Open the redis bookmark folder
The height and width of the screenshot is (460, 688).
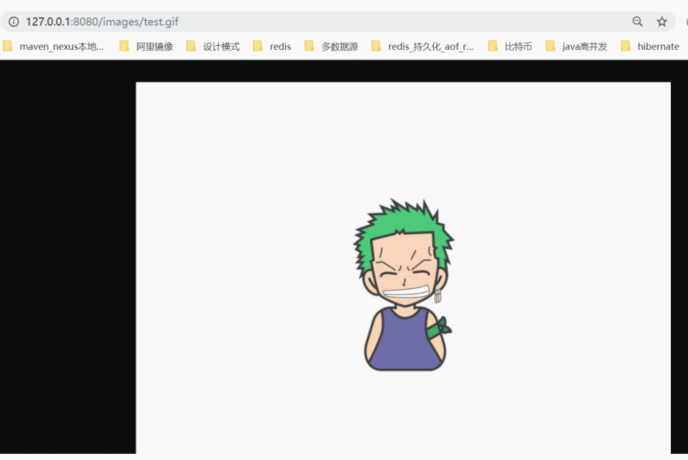(x=272, y=46)
